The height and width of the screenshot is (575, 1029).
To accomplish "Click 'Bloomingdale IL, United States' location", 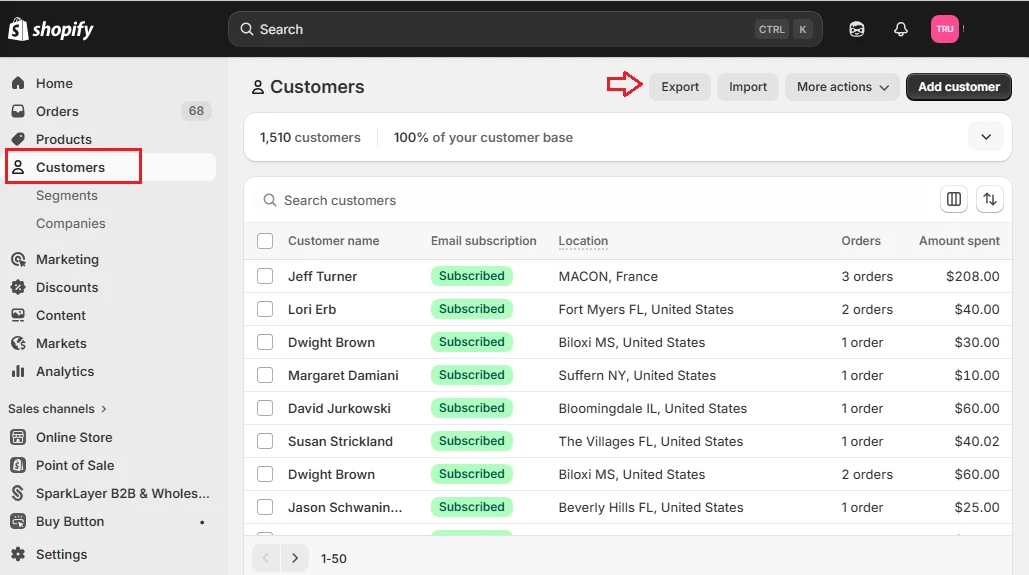I will tap(652, 408).
